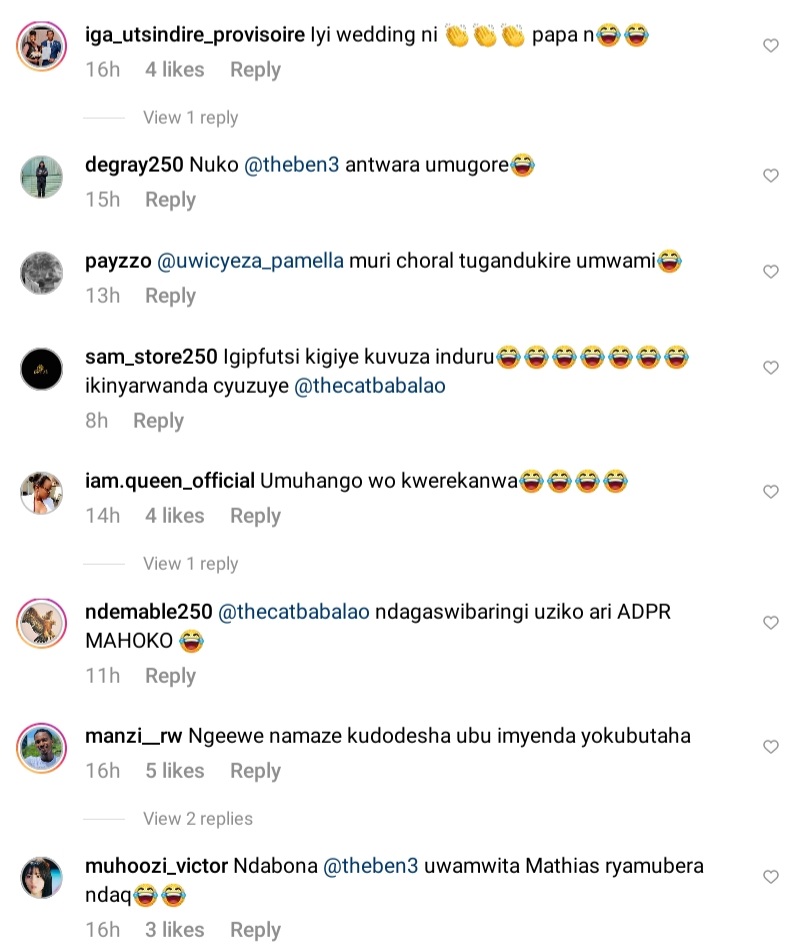View ndemable250's profile avatar
The image size is (800, 951).
[41, 623]
